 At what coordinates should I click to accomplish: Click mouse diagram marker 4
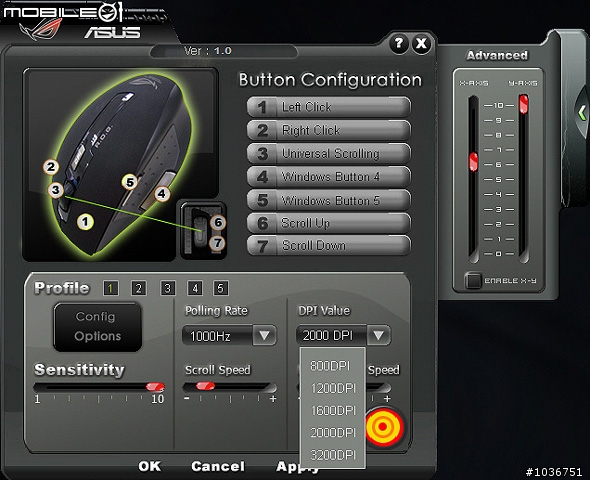tap(162, 194)
